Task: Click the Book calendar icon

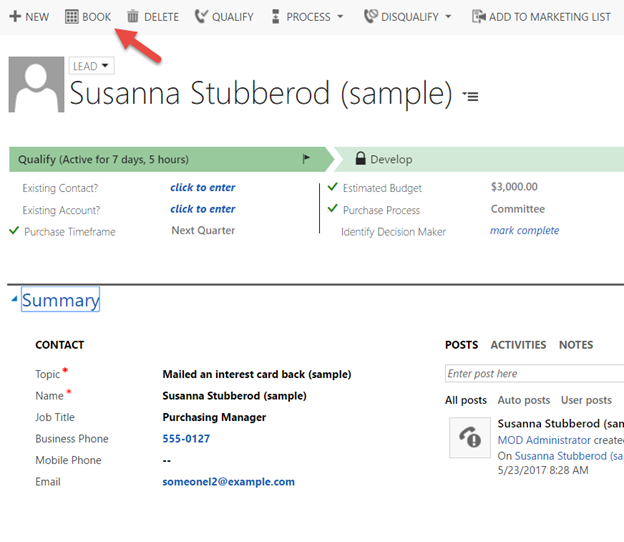Action: point(72,17)
